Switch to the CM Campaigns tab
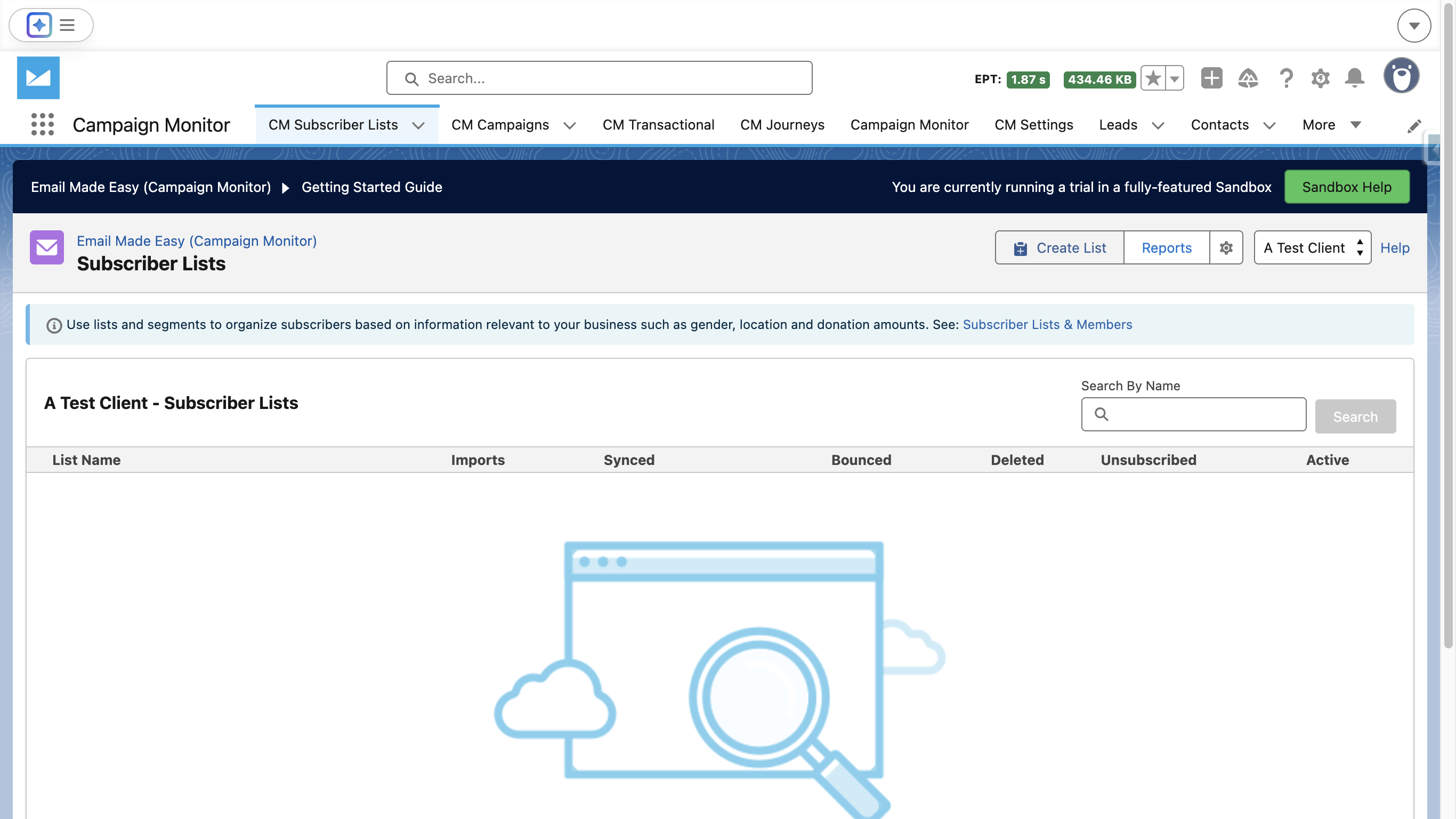Screen dimensions: 1456x819 (x=500, y=124)
